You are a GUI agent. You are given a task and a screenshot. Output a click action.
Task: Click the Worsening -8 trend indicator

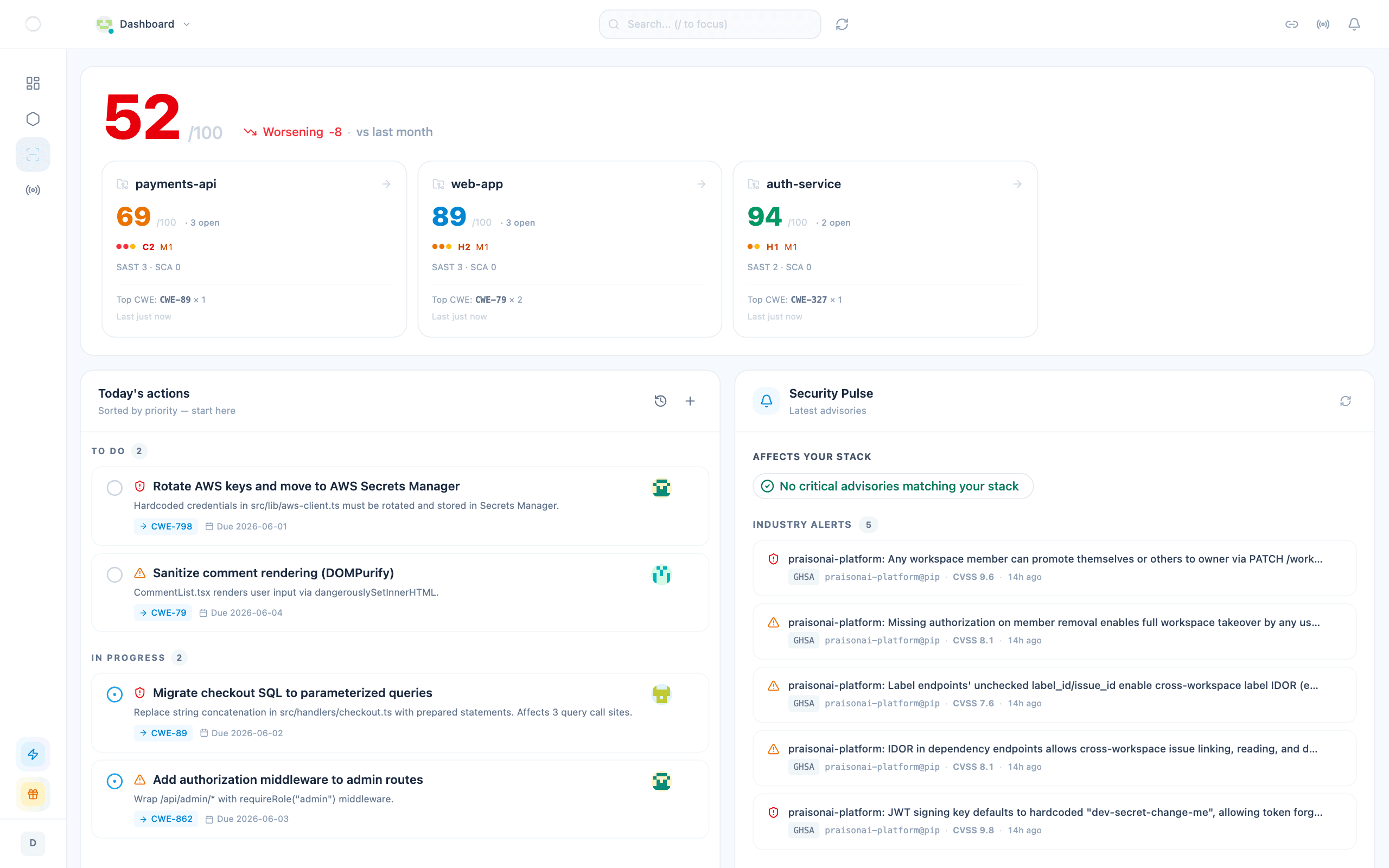click(292, 131)
